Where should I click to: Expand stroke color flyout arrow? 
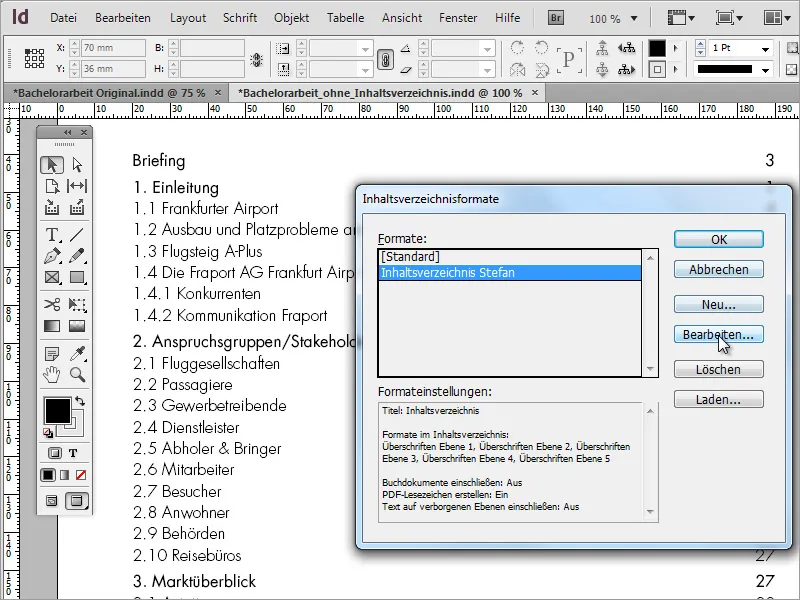click(x=676, y=69)
